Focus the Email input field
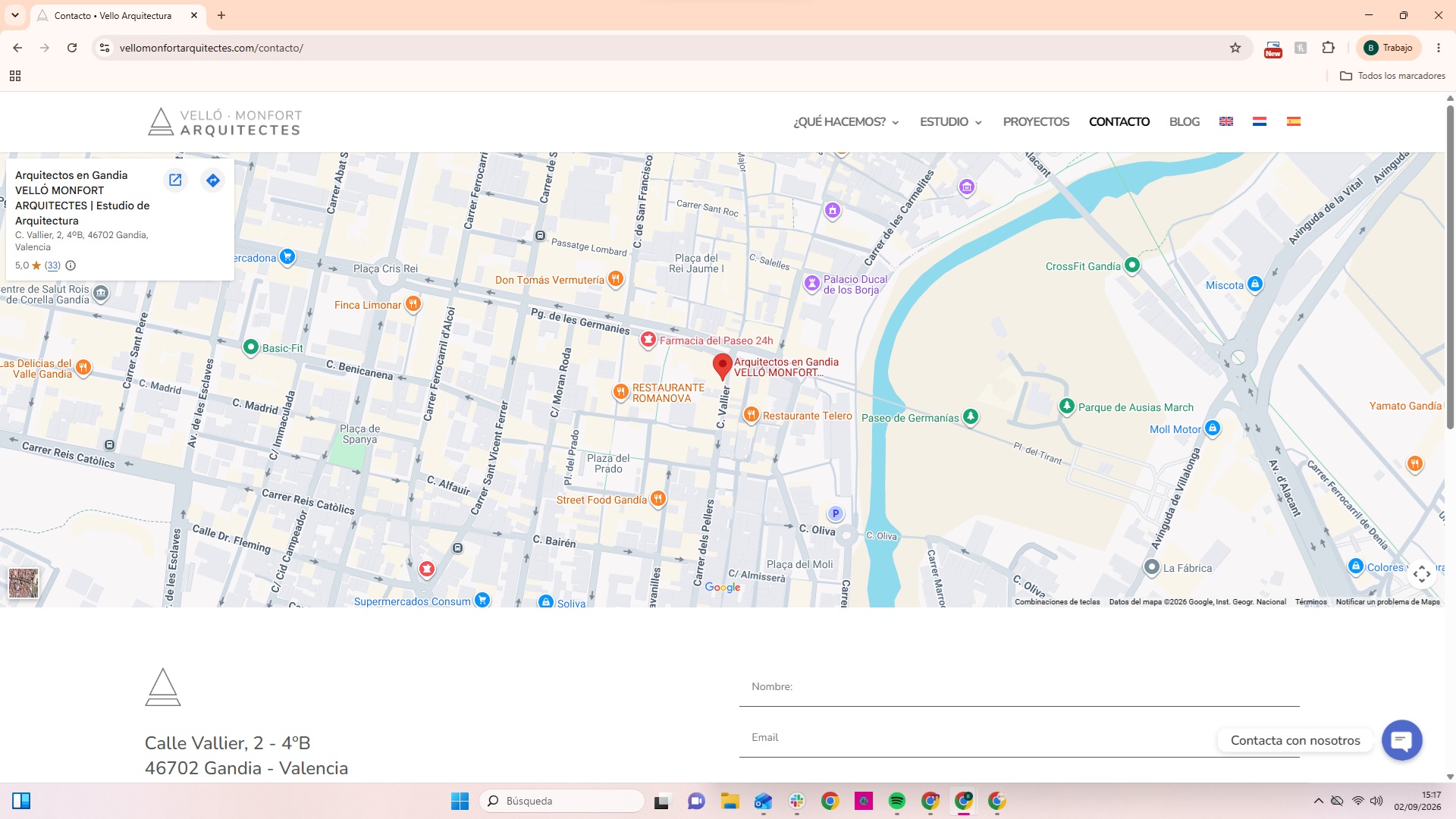1456x819 pixels. (x=1019, y=738)
